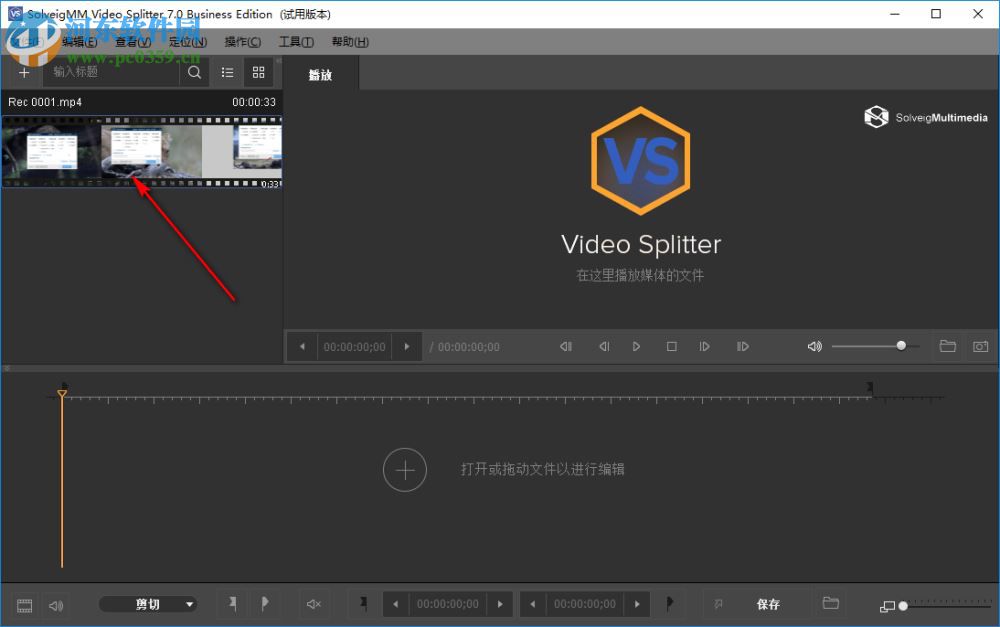
Task: Switch media library to list view
Action: tap(227, 72)
